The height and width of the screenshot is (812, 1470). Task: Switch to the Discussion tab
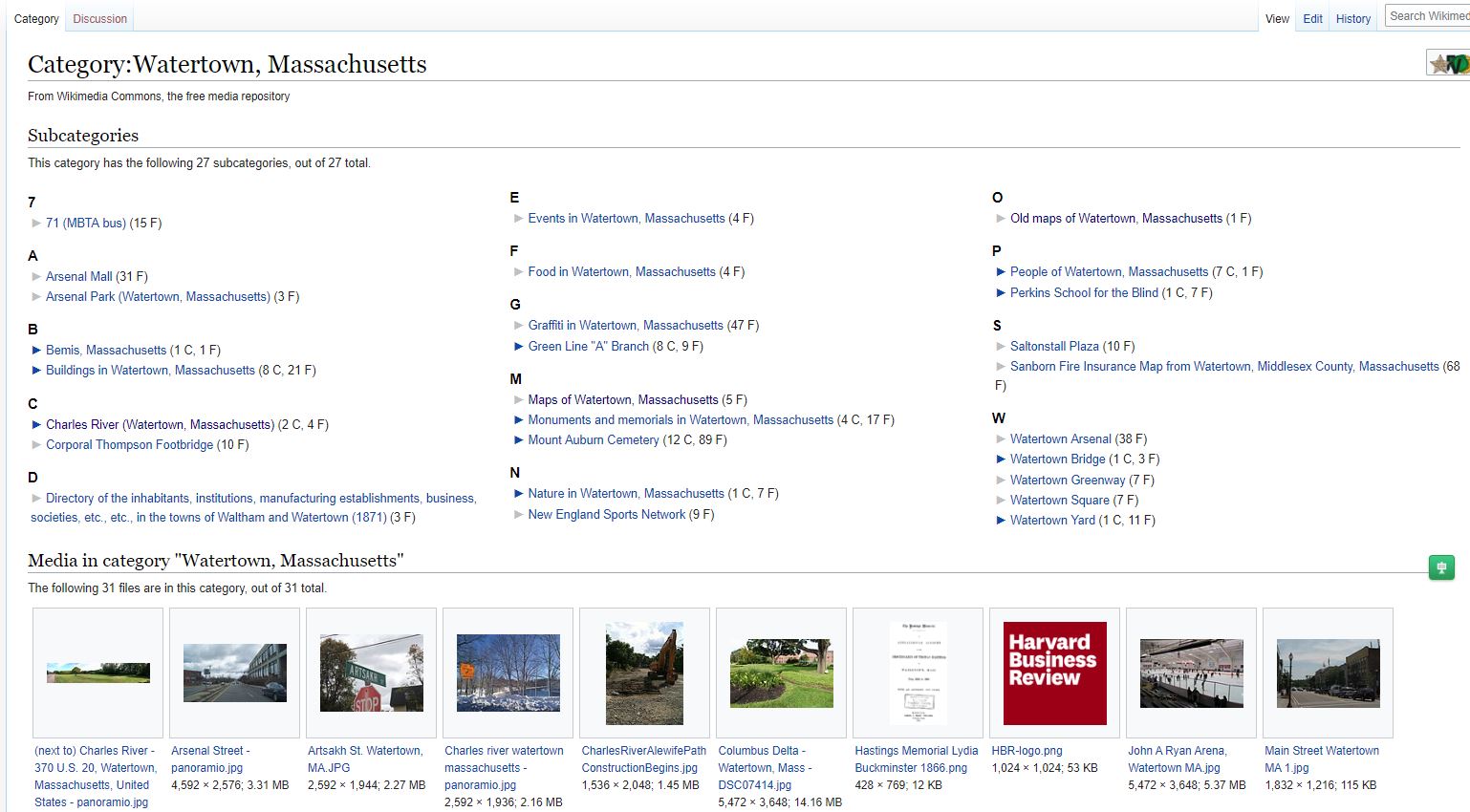(99, 18)
